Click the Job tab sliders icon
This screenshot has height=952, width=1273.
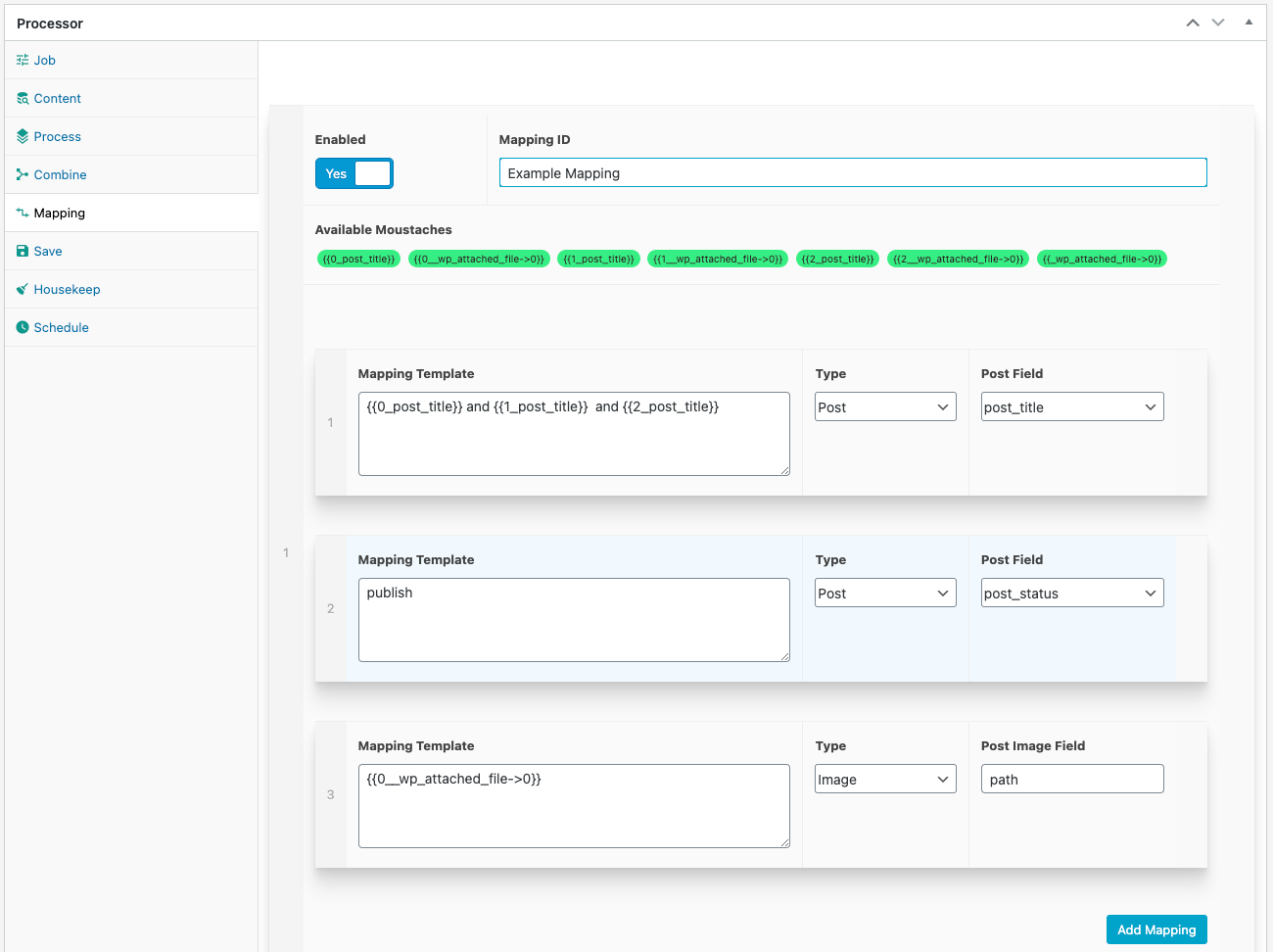[23, 60]
